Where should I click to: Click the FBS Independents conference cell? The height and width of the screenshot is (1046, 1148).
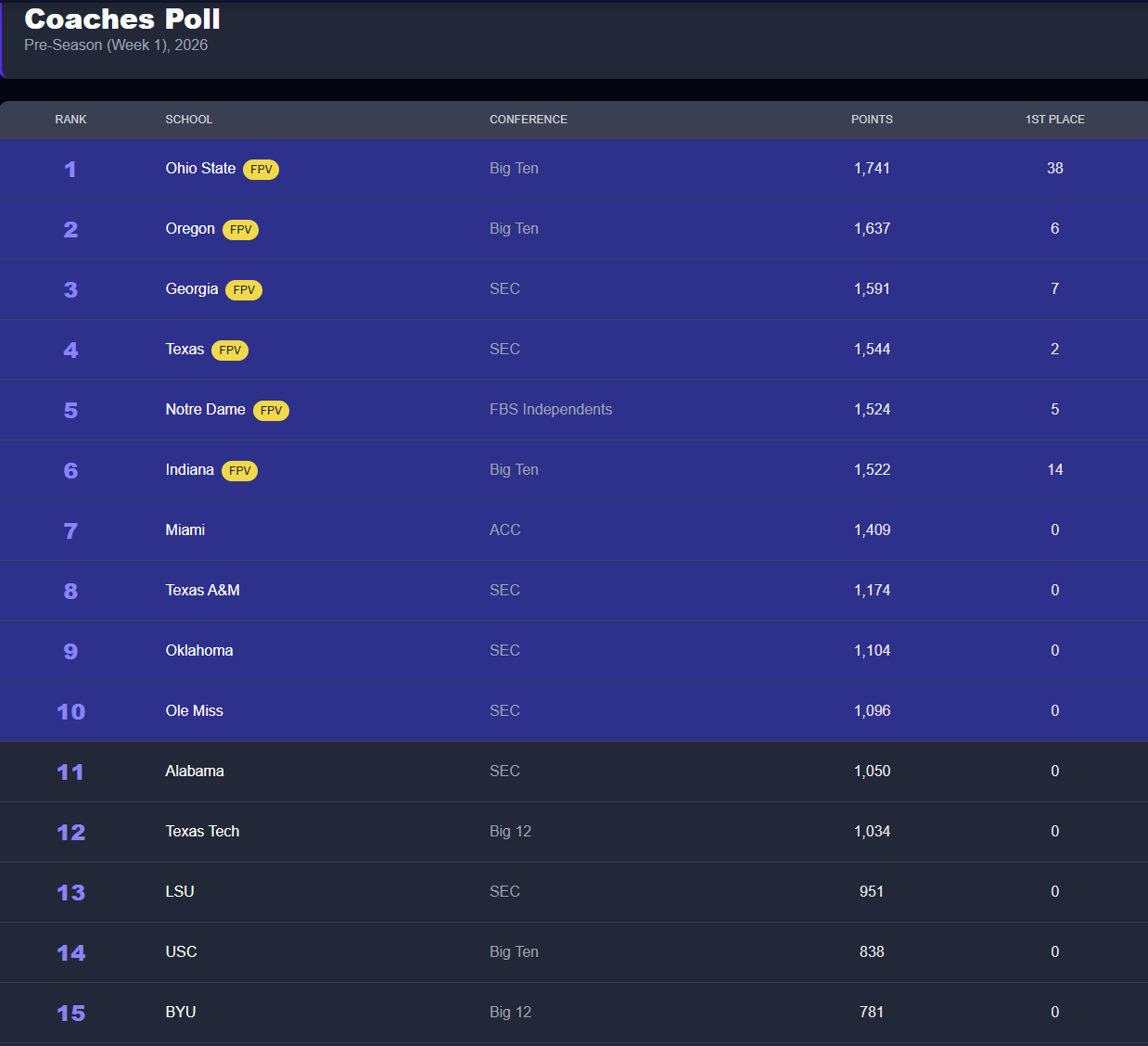(x=551, y=409)
